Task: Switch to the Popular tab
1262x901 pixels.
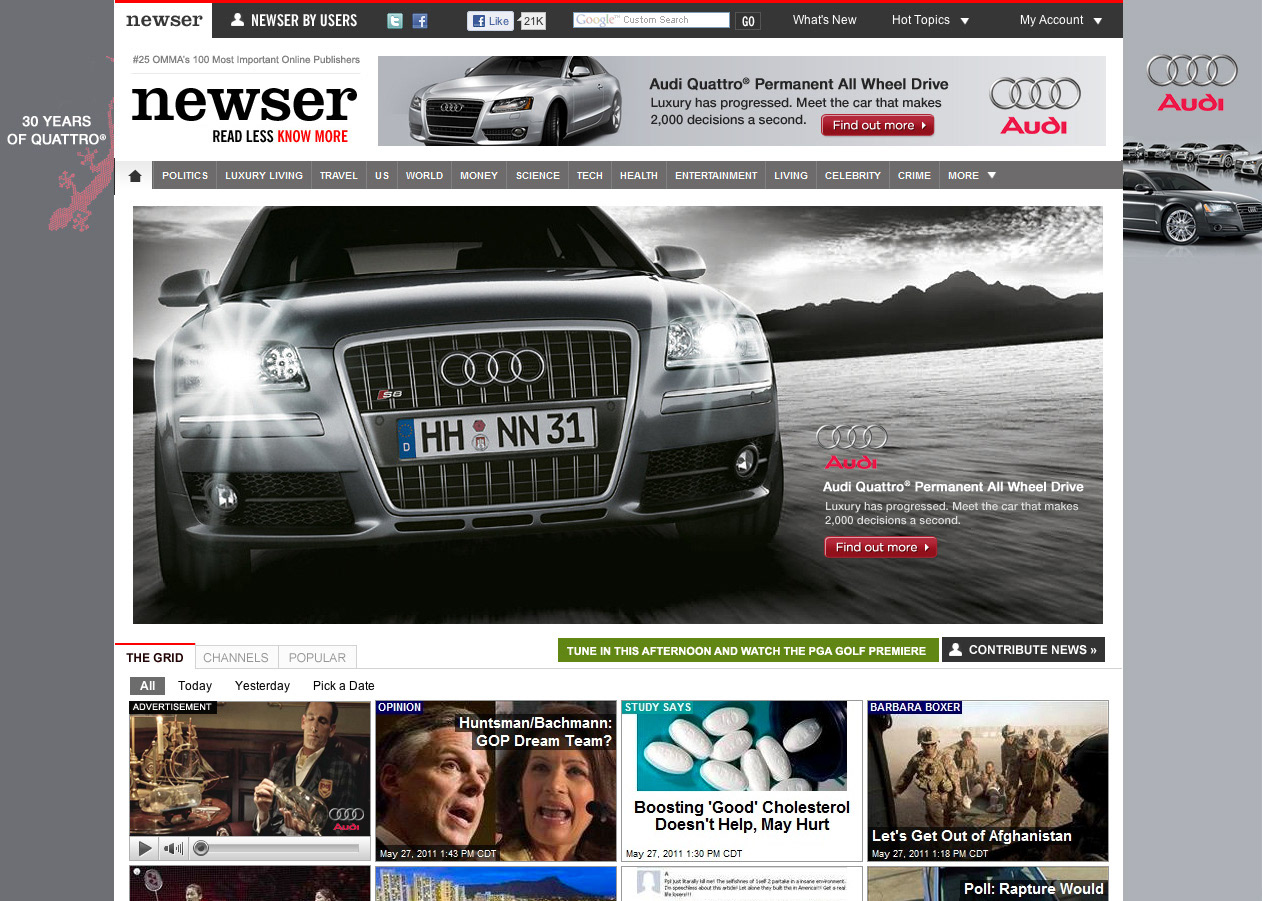Action: pyautogui.click(x=317, y=657)
